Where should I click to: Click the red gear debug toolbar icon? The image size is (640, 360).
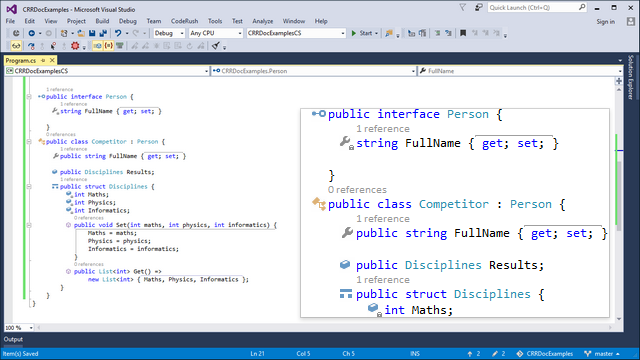[x=75, y=46]
